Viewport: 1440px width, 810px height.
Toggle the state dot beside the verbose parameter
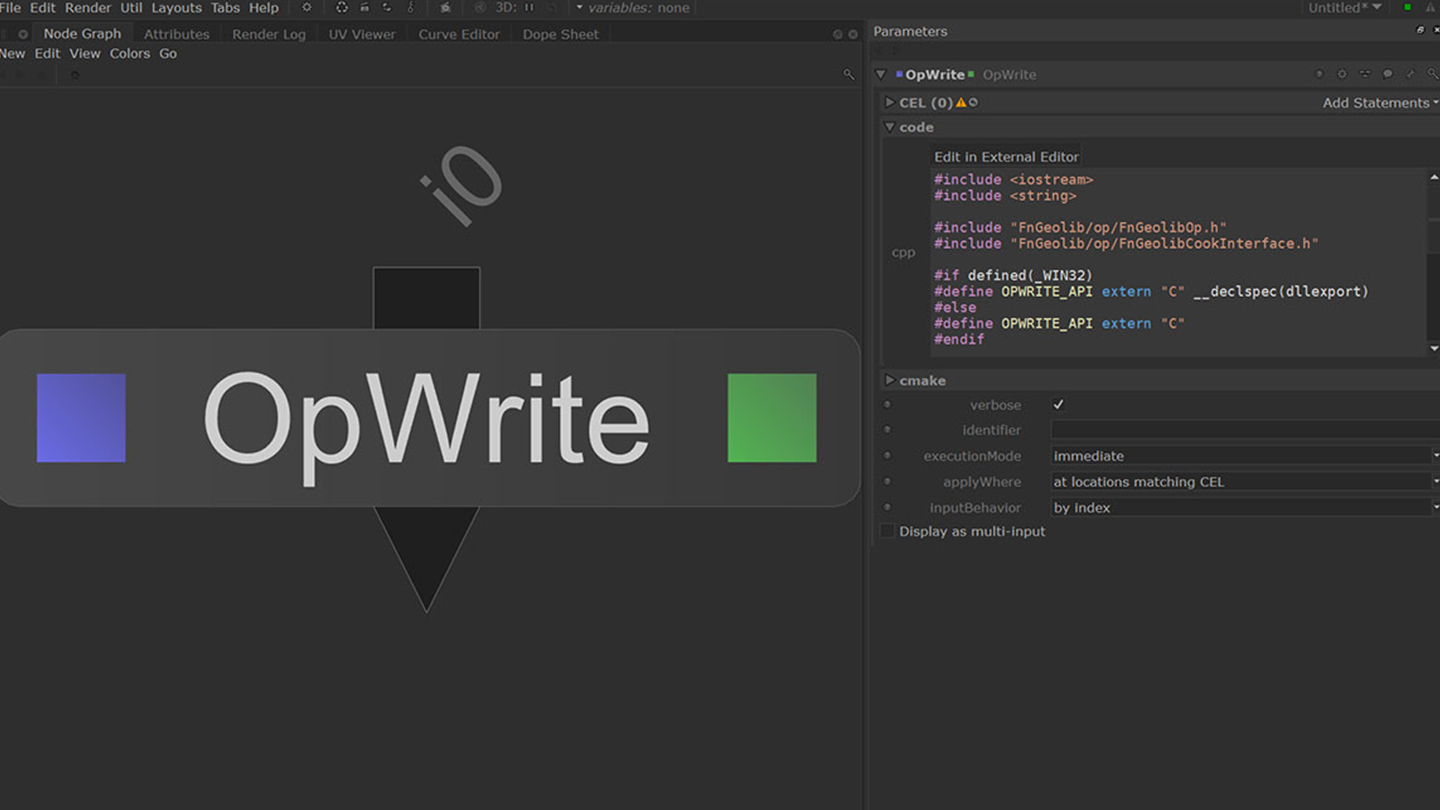pyautogui.click(x=887, y=405)
